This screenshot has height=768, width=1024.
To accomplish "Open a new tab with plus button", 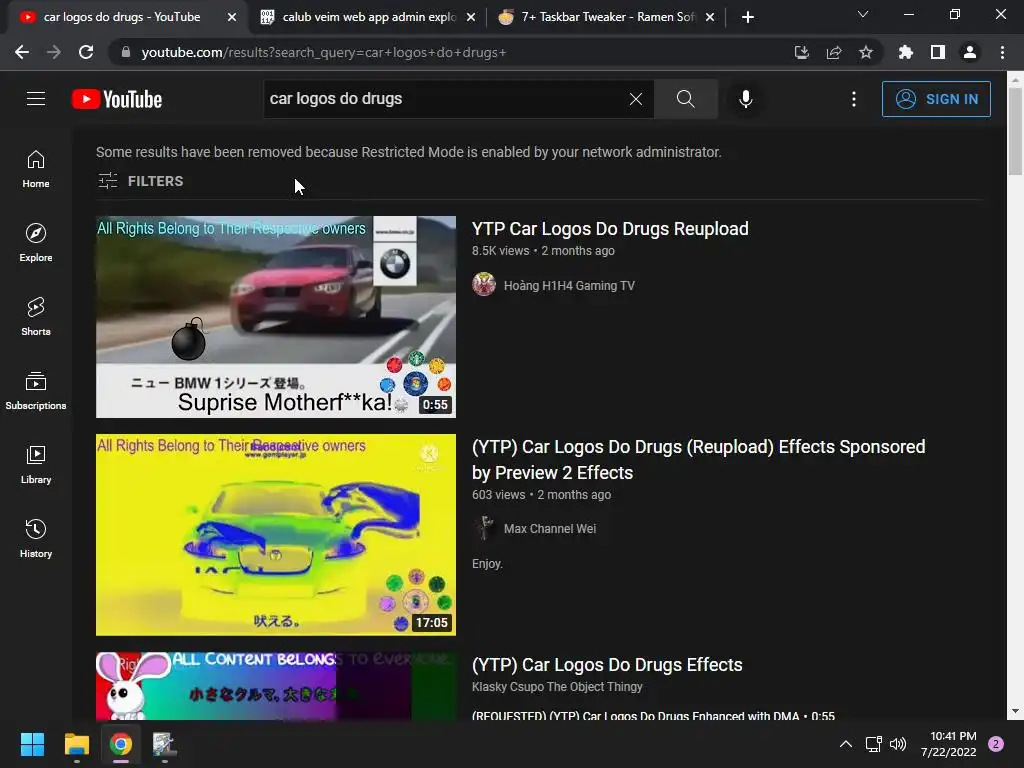I will click(x=748, y=17).
